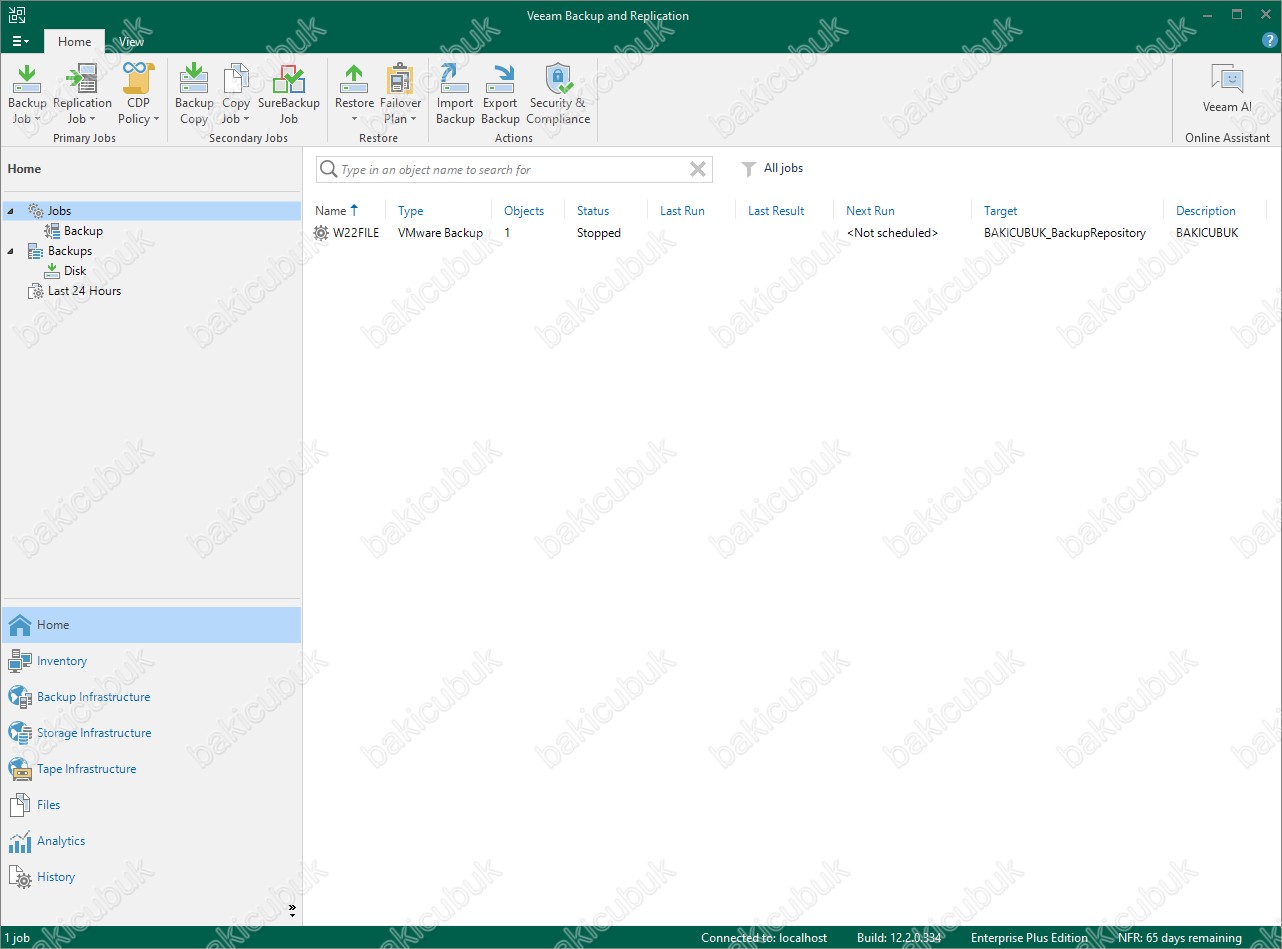Screen dimensions: 1282x949
Task: Collapse the Jobs tree node
Action: (x=11, y=211)
